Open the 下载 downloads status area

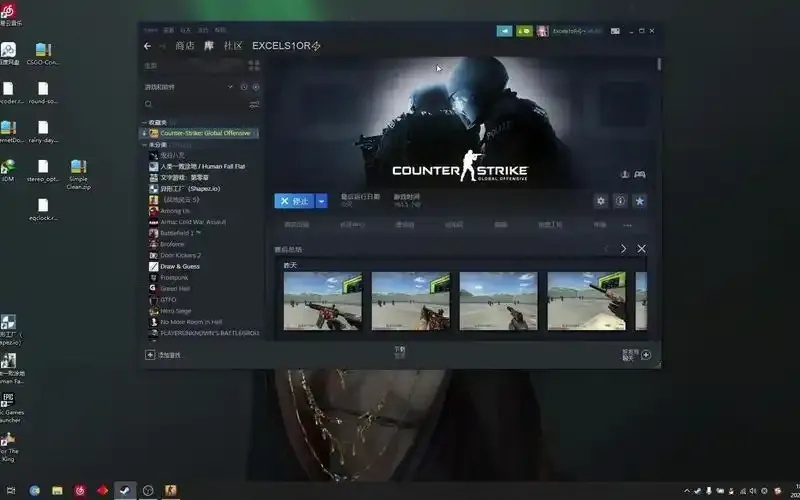(400, 352)
